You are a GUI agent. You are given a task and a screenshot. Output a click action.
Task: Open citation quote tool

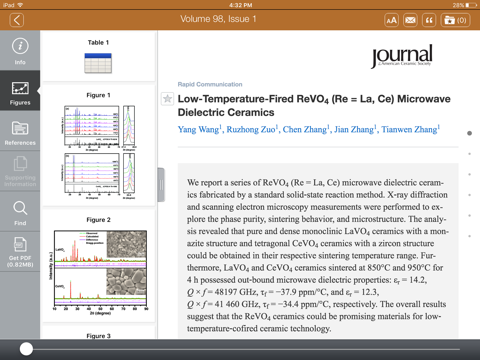tap(429, 20)
